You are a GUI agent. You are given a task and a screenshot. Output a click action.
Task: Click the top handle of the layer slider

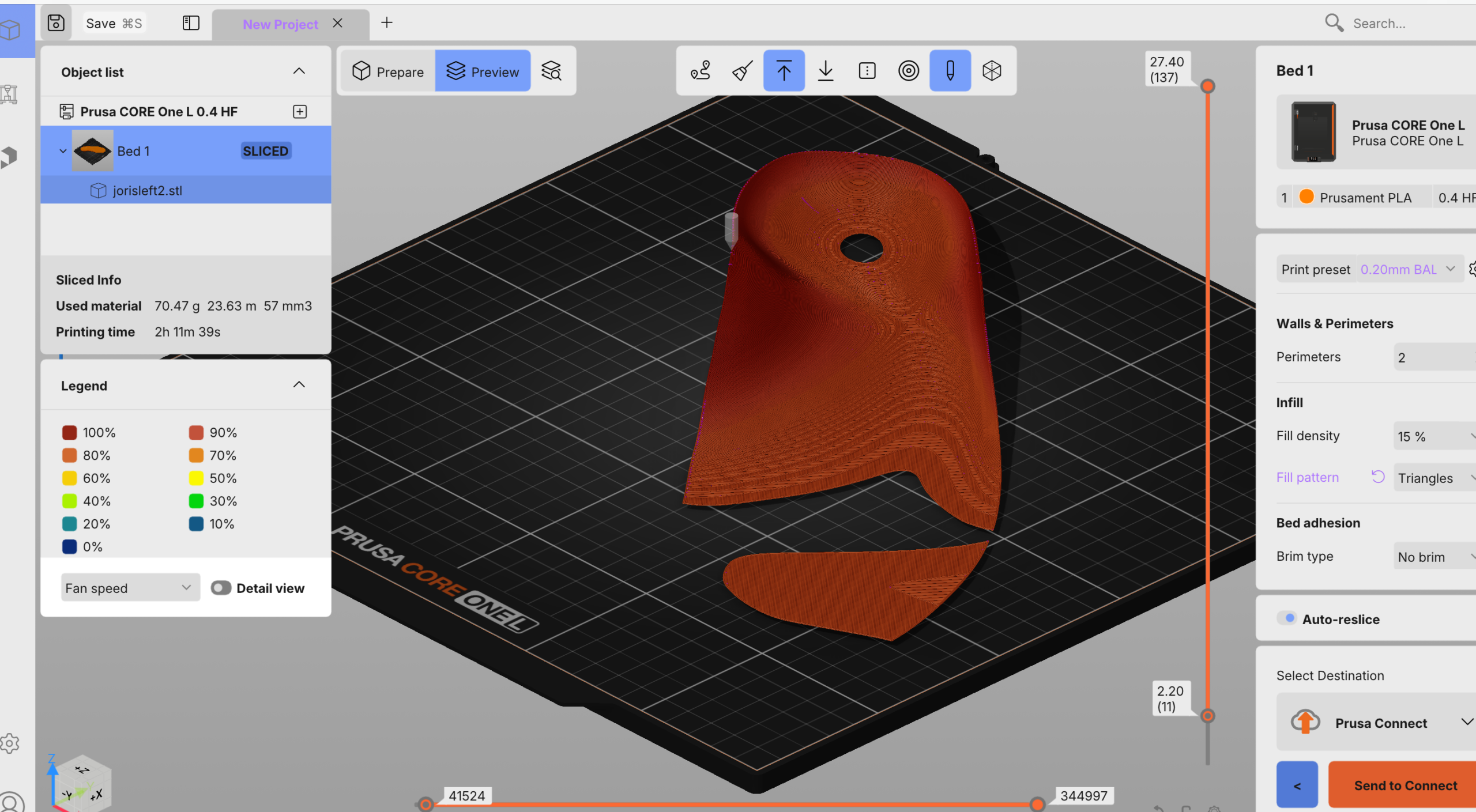1208,86
